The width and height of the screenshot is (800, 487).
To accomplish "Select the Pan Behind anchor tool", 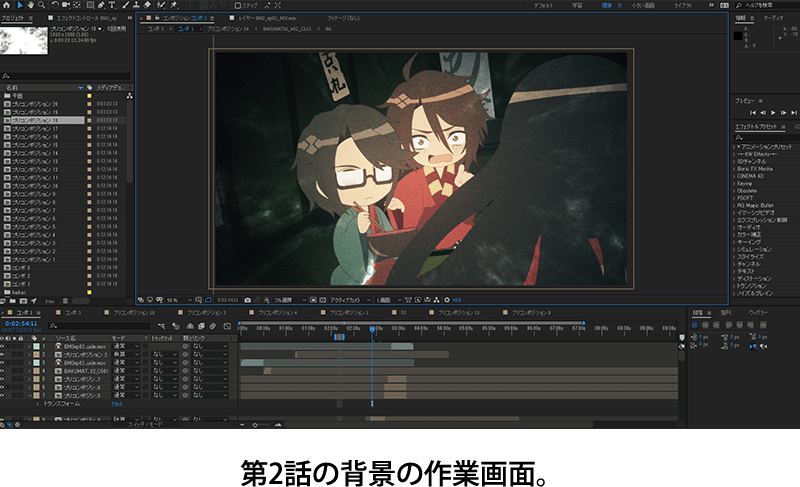I will (77, 5).
